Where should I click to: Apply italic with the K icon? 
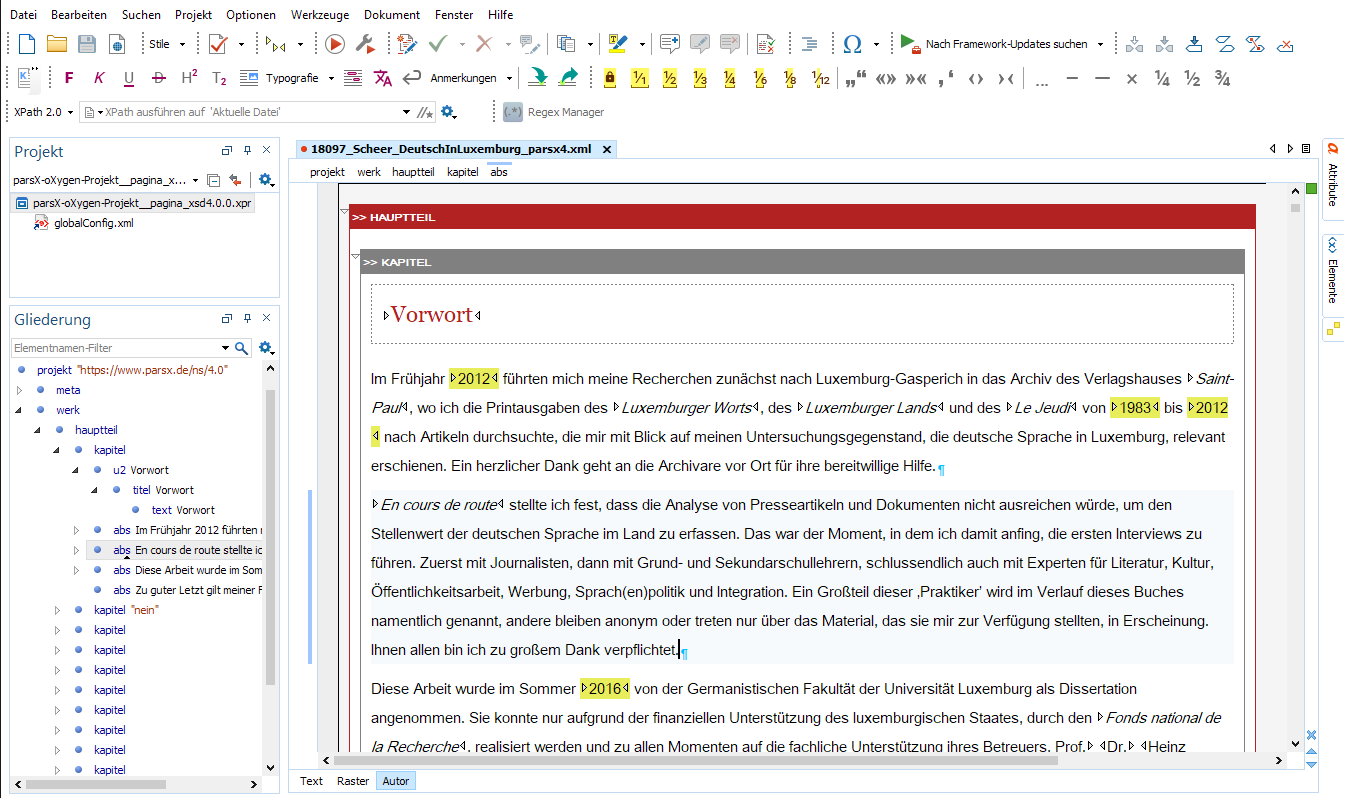click(x=99, y=78)
